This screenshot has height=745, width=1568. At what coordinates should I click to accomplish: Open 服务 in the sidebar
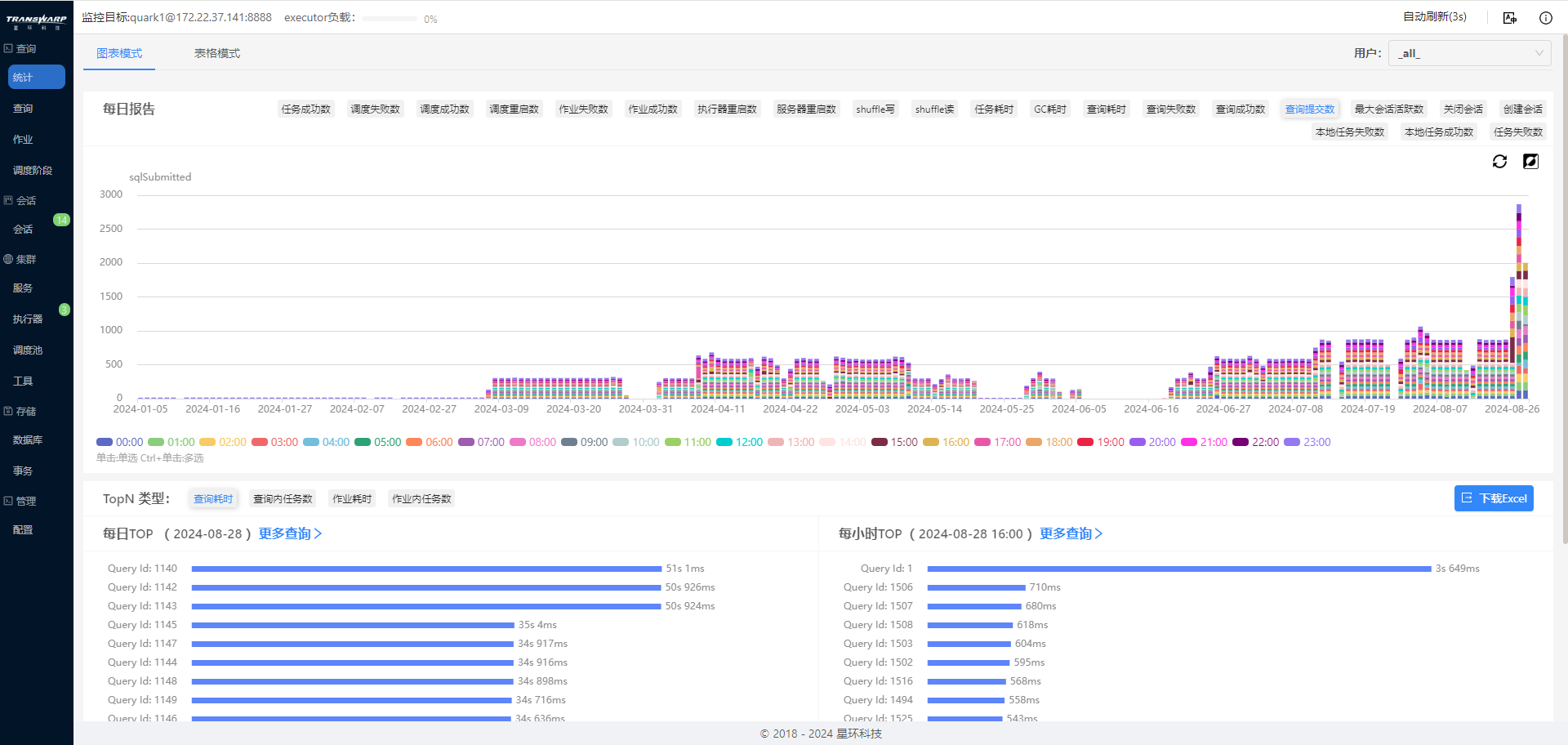pyautogui.click(x=23, y=288)
